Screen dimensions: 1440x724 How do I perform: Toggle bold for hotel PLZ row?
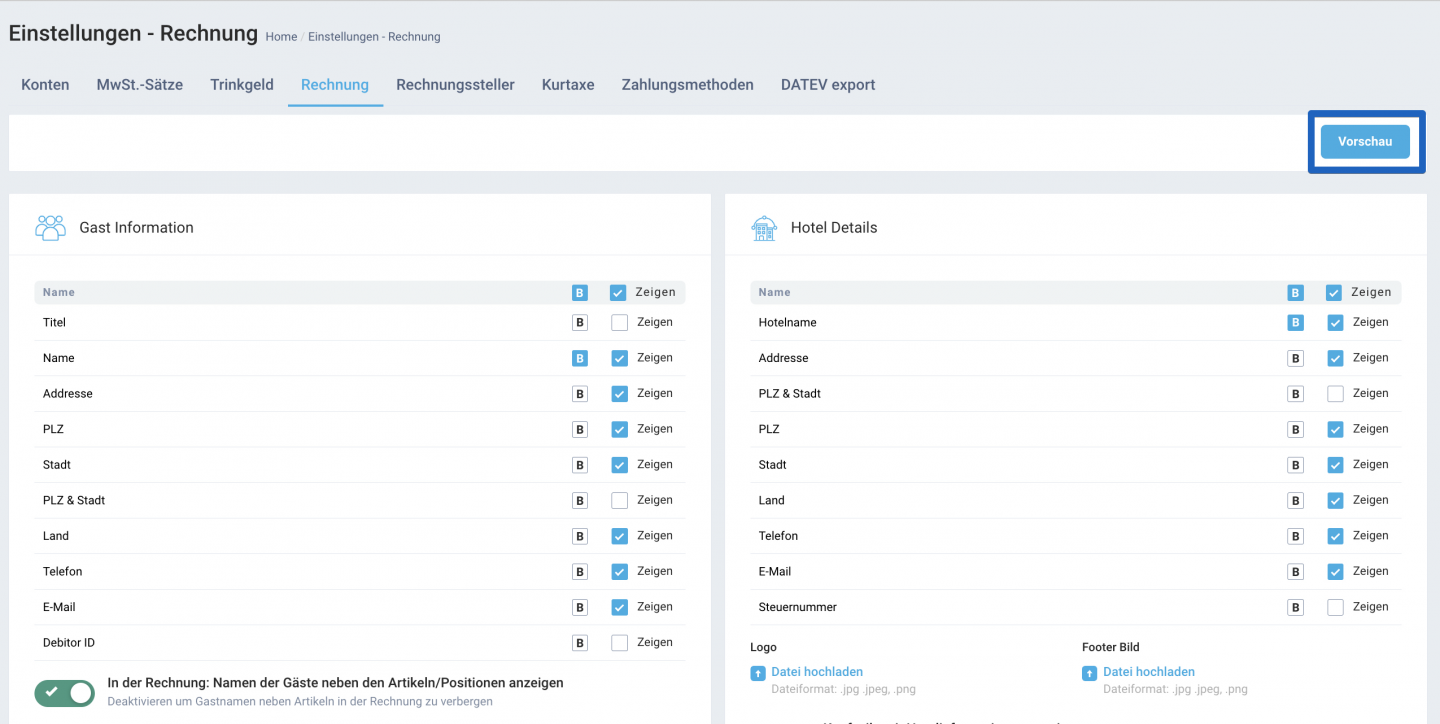click(1296, 429)
